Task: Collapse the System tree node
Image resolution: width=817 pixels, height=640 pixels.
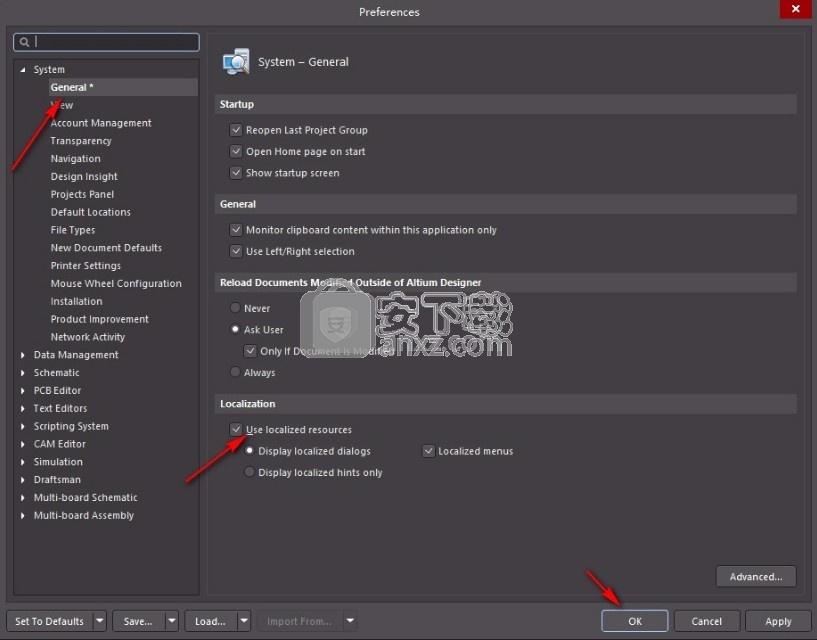Action: 22,69
